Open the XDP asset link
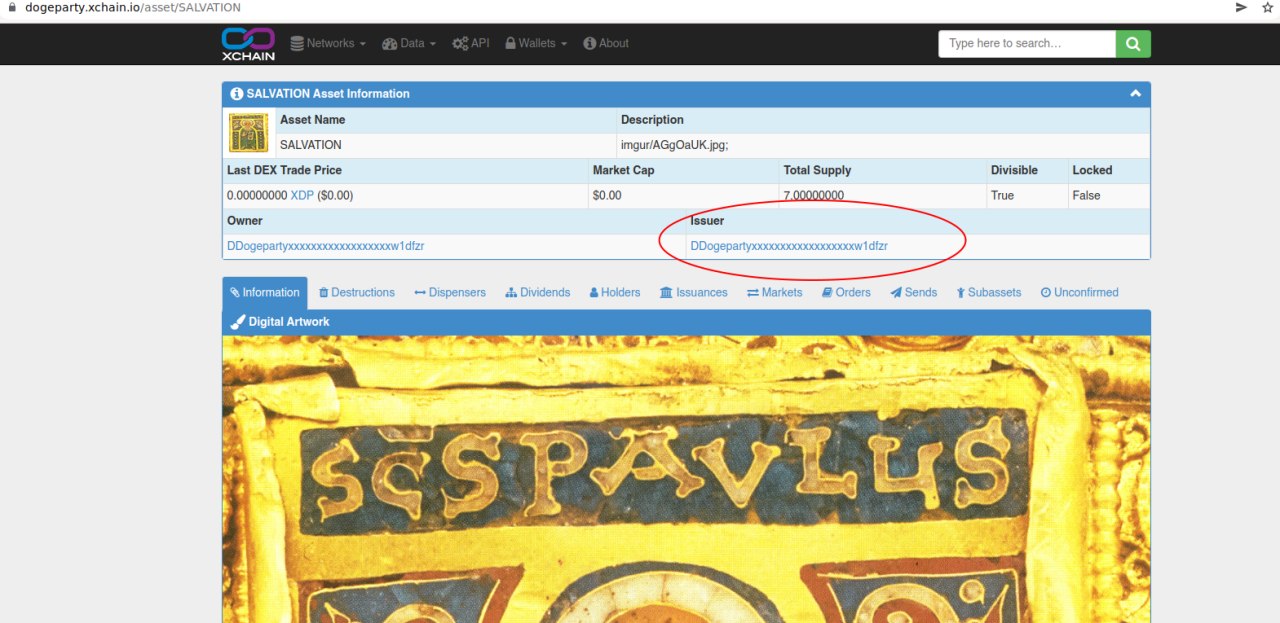 [302, 195]
